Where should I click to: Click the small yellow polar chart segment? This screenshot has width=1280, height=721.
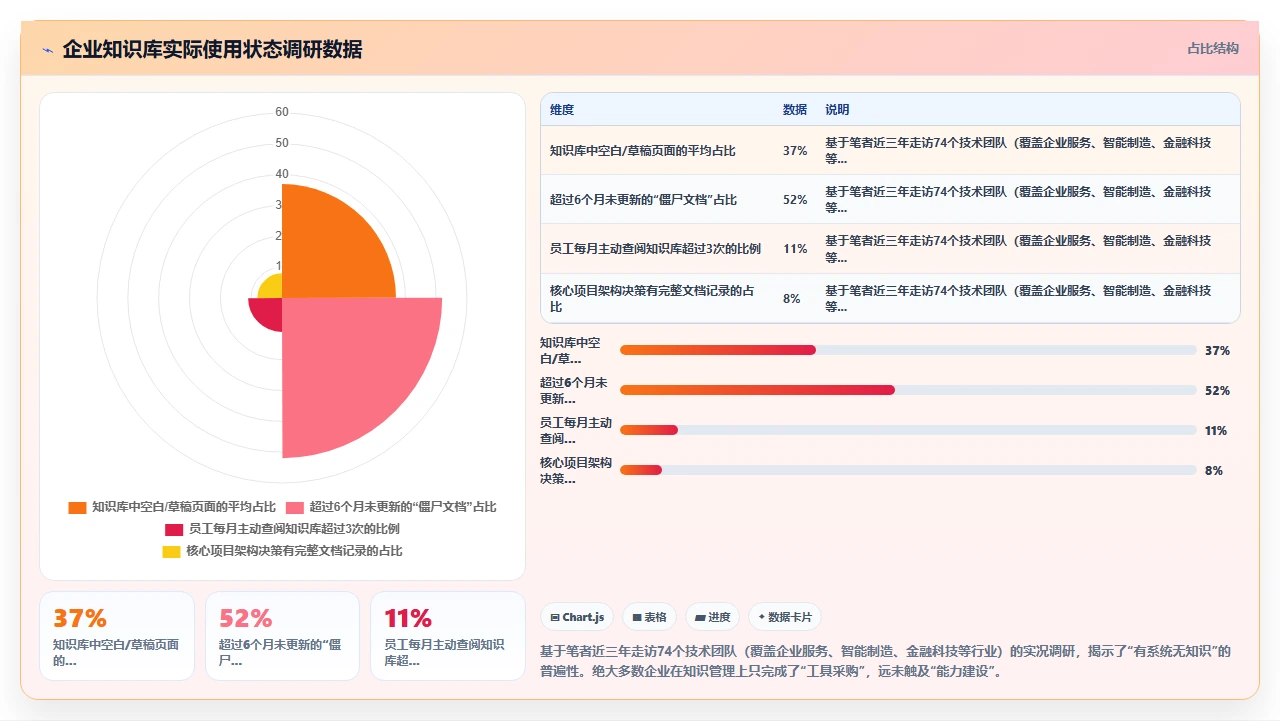pos(272,288)
